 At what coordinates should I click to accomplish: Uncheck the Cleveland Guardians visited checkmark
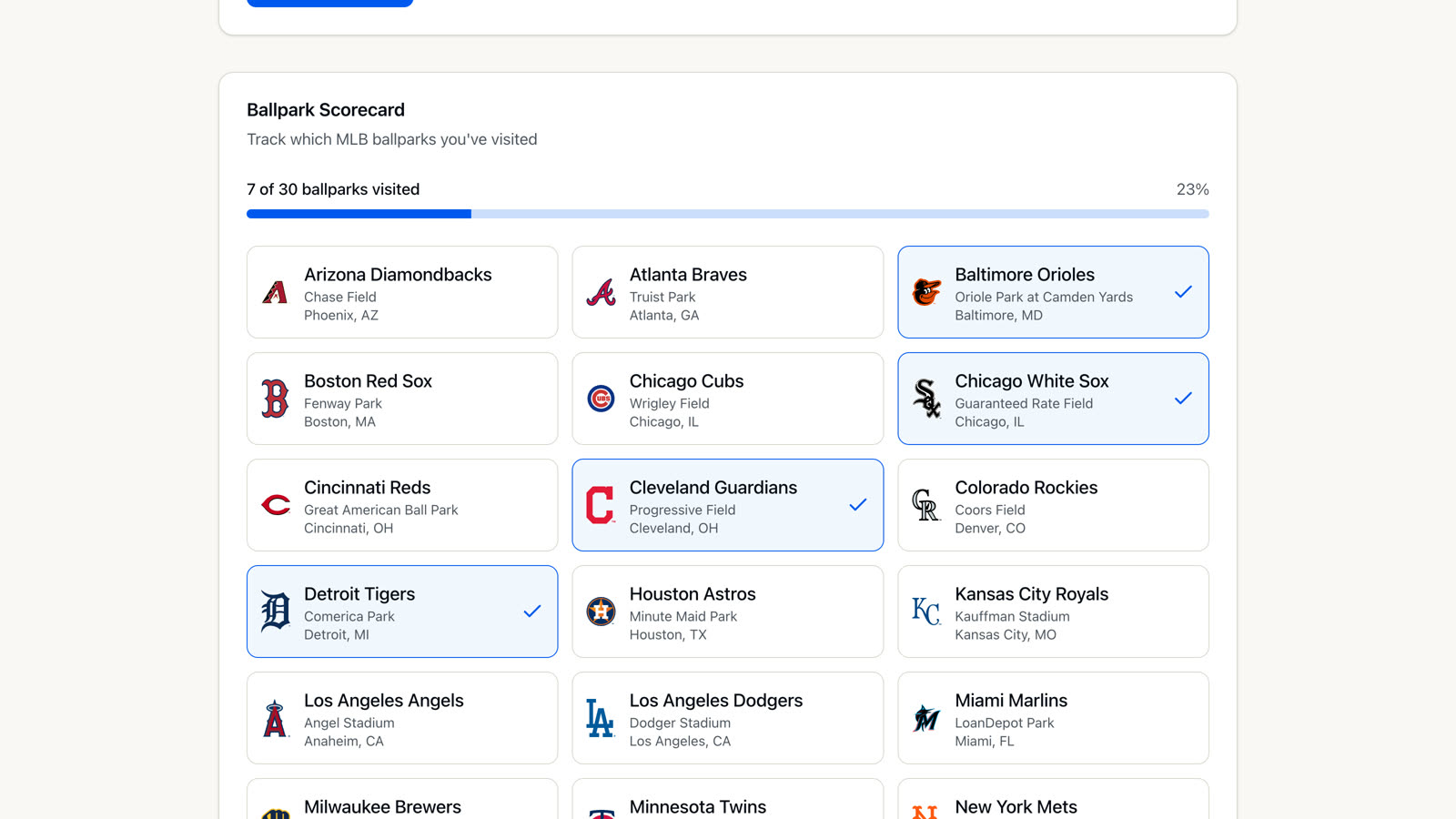pos(857,505)
